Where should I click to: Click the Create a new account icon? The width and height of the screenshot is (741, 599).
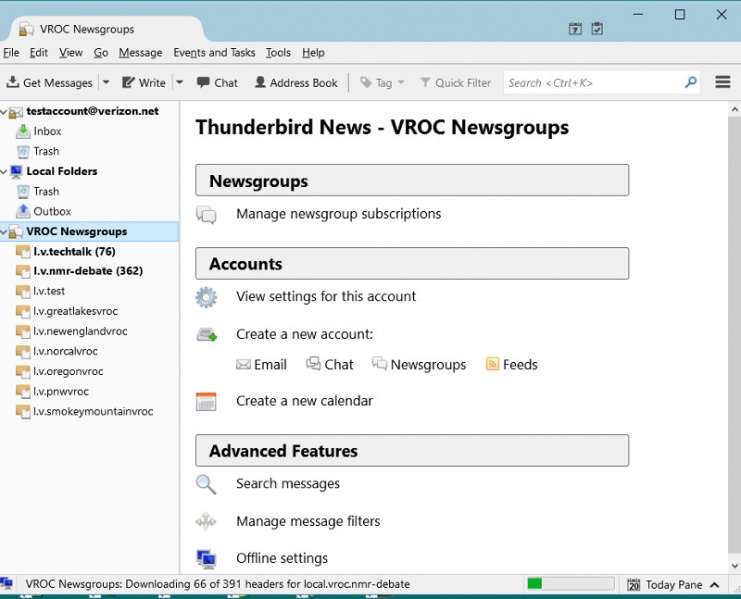coord(207,335)
